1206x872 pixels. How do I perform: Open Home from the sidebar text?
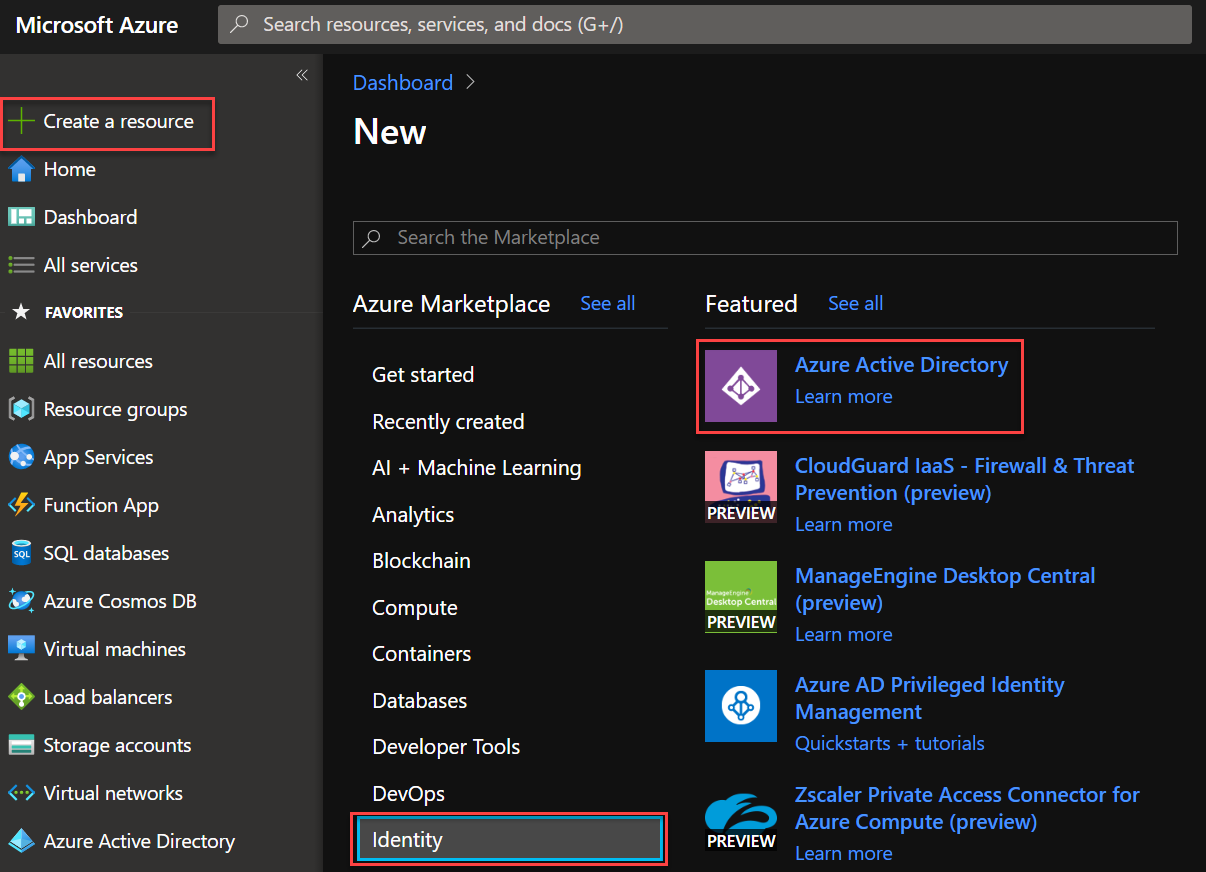click(x=70, y=170)
